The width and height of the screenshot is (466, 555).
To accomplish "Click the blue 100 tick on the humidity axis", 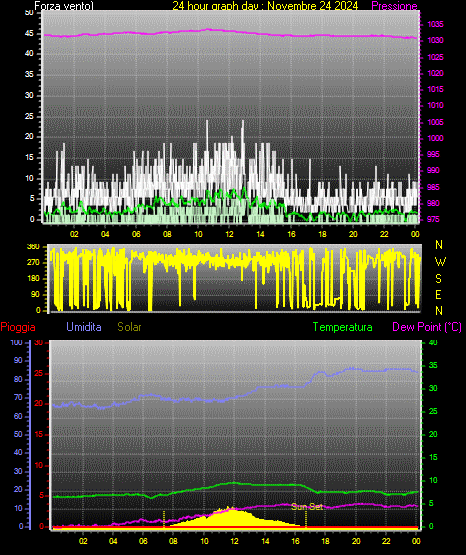I will click(x=16, y=343).
